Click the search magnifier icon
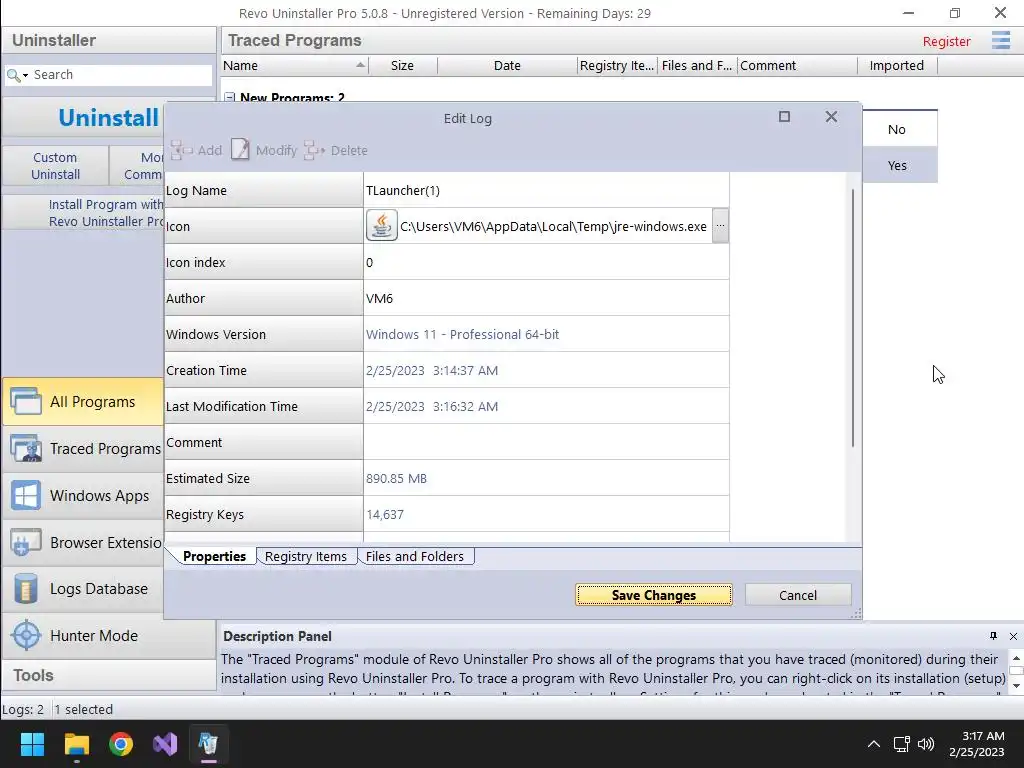The height and width of the screenshot is (768, 1024). coord(12,75)
